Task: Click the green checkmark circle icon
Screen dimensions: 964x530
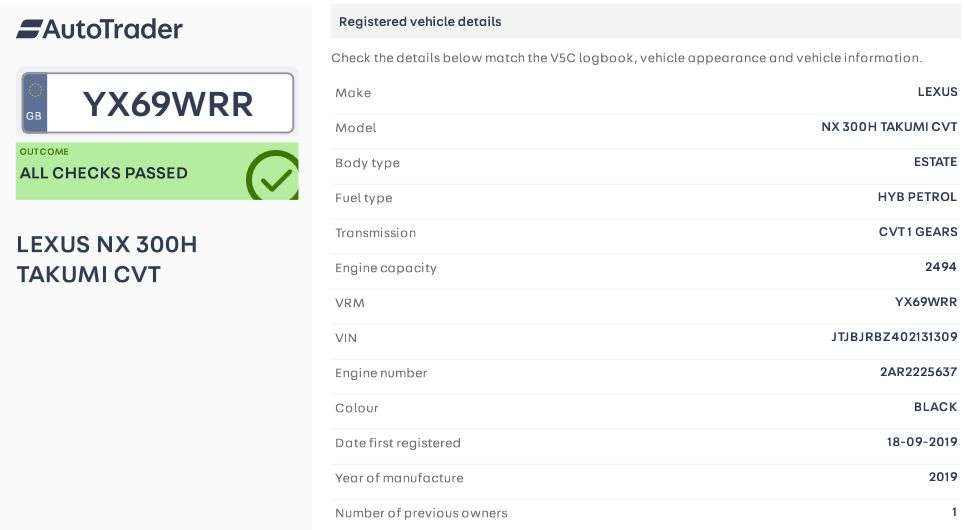Action: (272, 177)
